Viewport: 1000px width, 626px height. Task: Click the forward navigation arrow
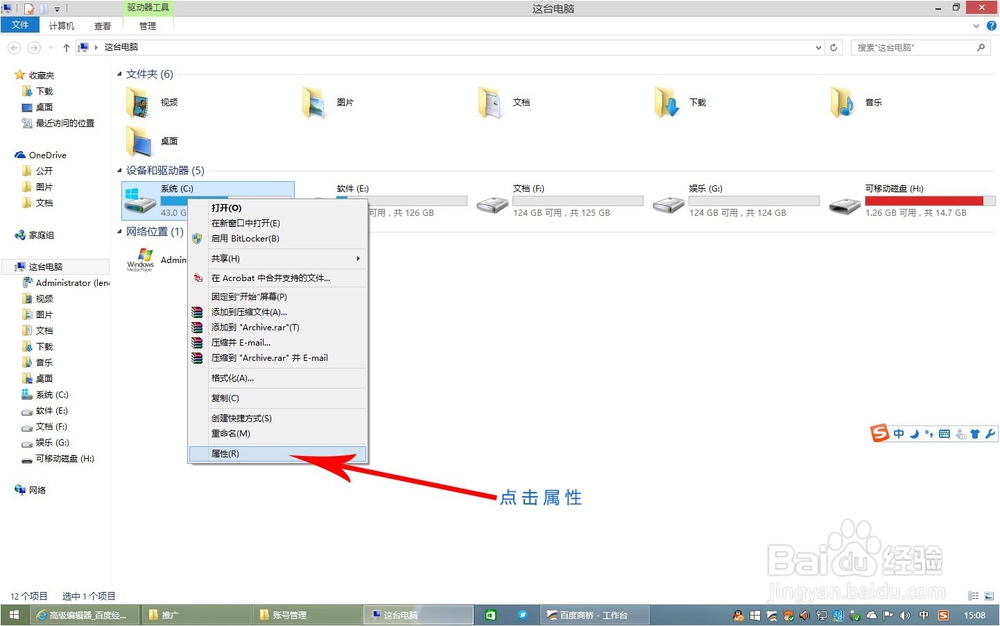[34, 47]
